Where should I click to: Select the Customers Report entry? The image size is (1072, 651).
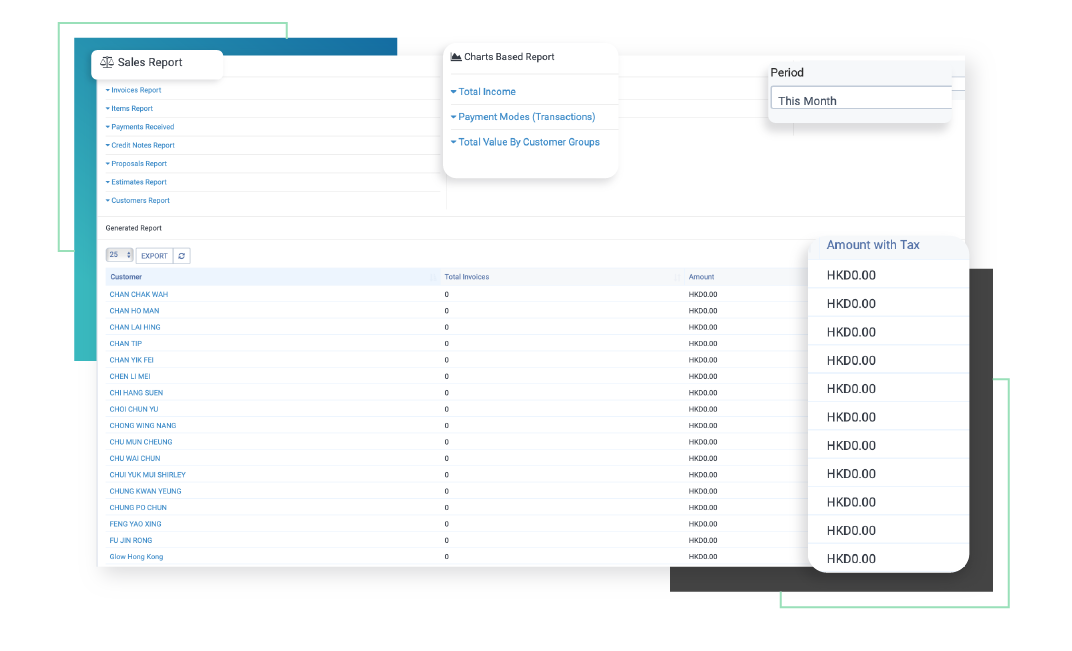click(139, 201)
